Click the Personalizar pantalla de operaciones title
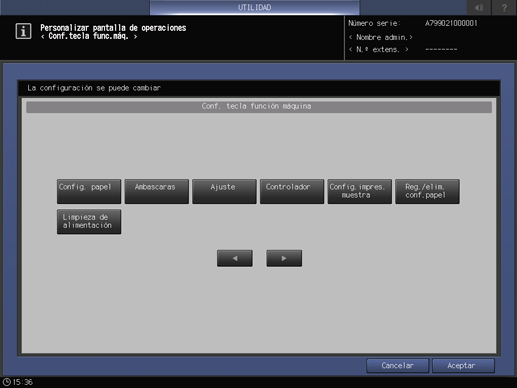The height and width of the screenshot is (388, 517). (x=113, y=28)
